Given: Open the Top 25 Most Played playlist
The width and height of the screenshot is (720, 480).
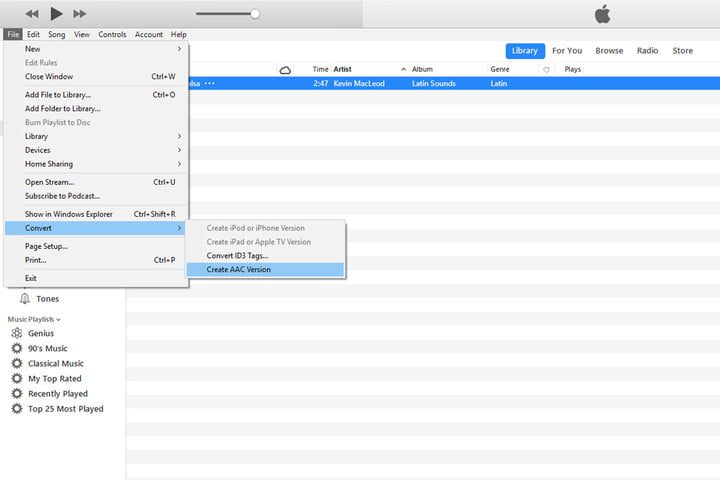Looking at the screenshot, I should tap(65, 409).
